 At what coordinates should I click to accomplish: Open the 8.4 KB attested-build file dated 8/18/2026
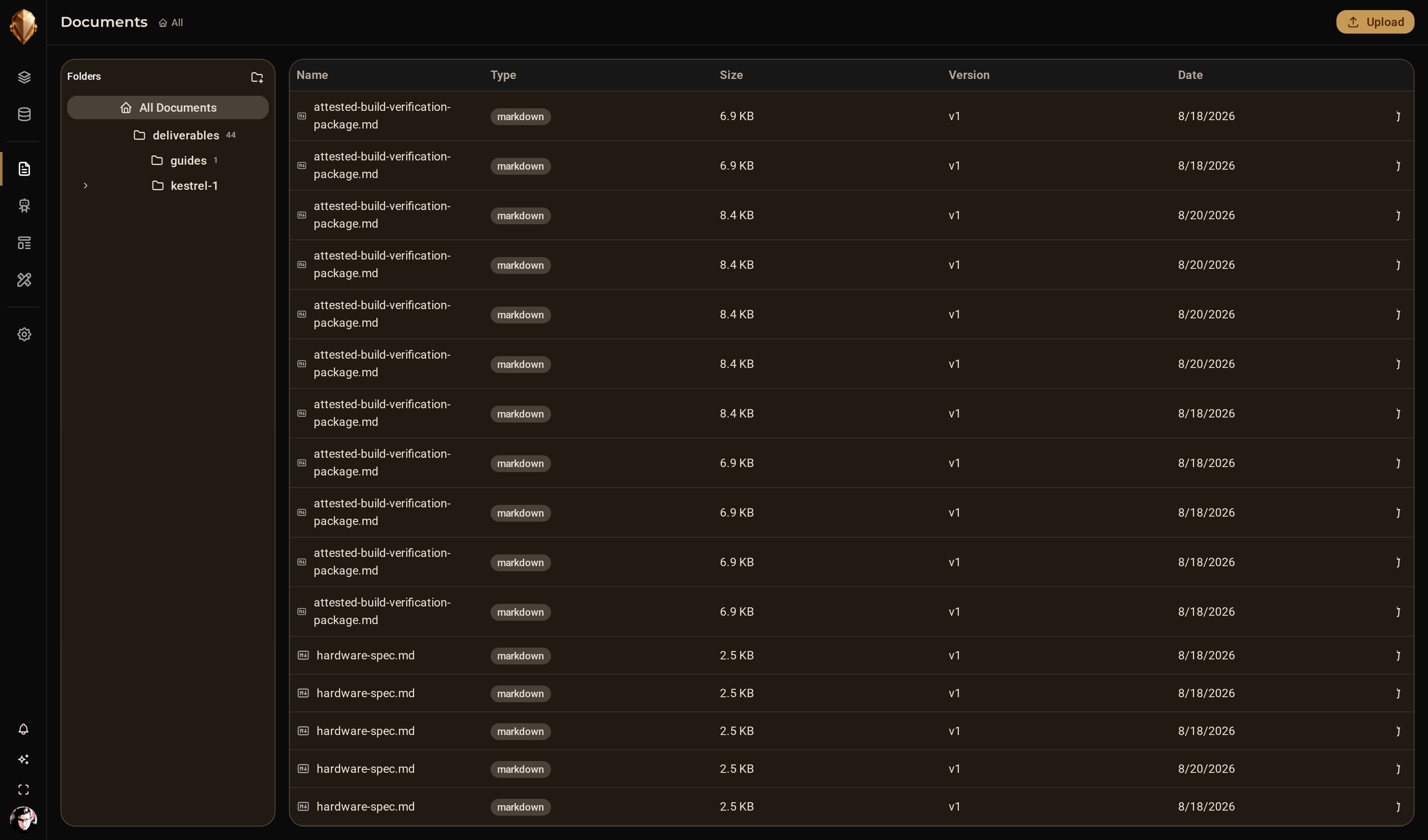(382, 413)
